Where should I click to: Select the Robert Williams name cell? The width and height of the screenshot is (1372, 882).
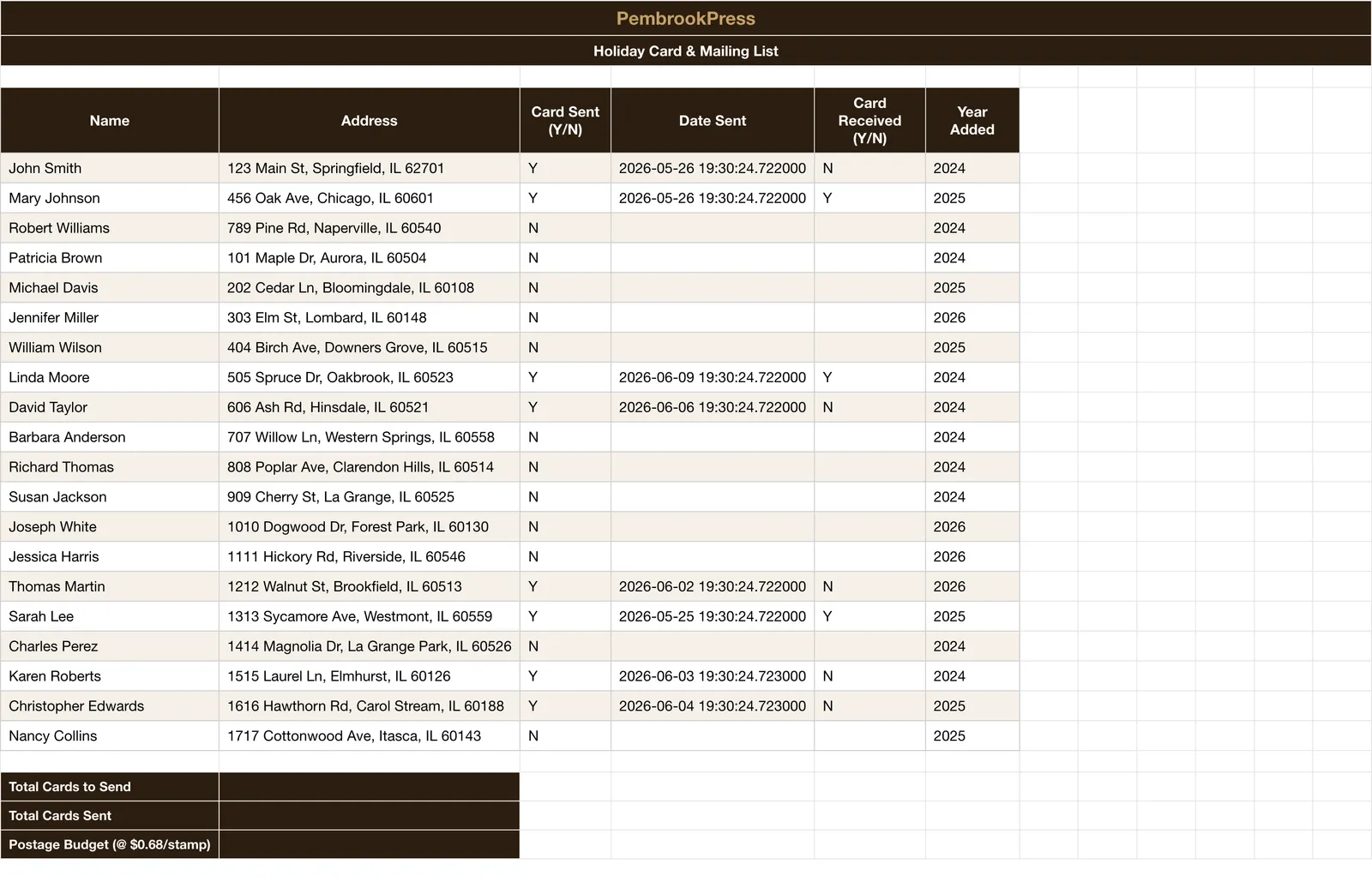tap(110, 228)
